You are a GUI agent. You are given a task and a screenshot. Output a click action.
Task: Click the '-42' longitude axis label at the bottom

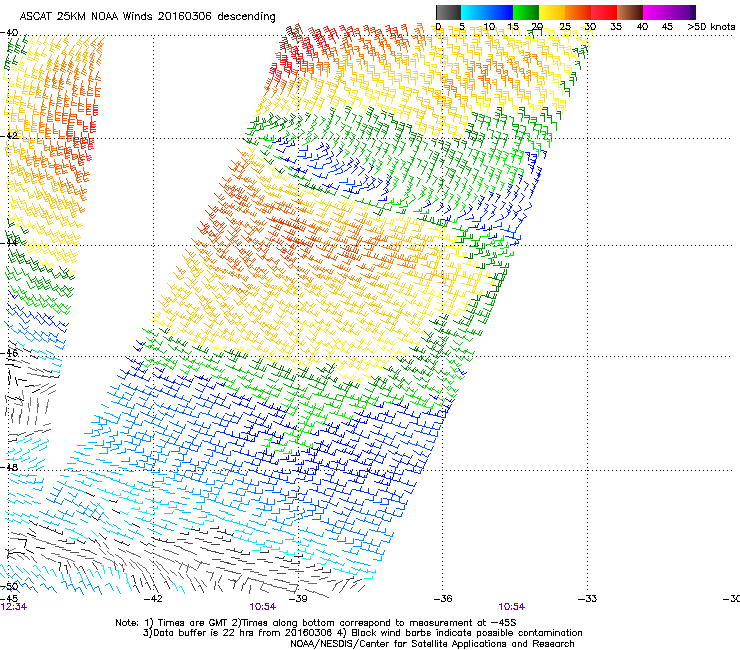[x=152, y=599]
